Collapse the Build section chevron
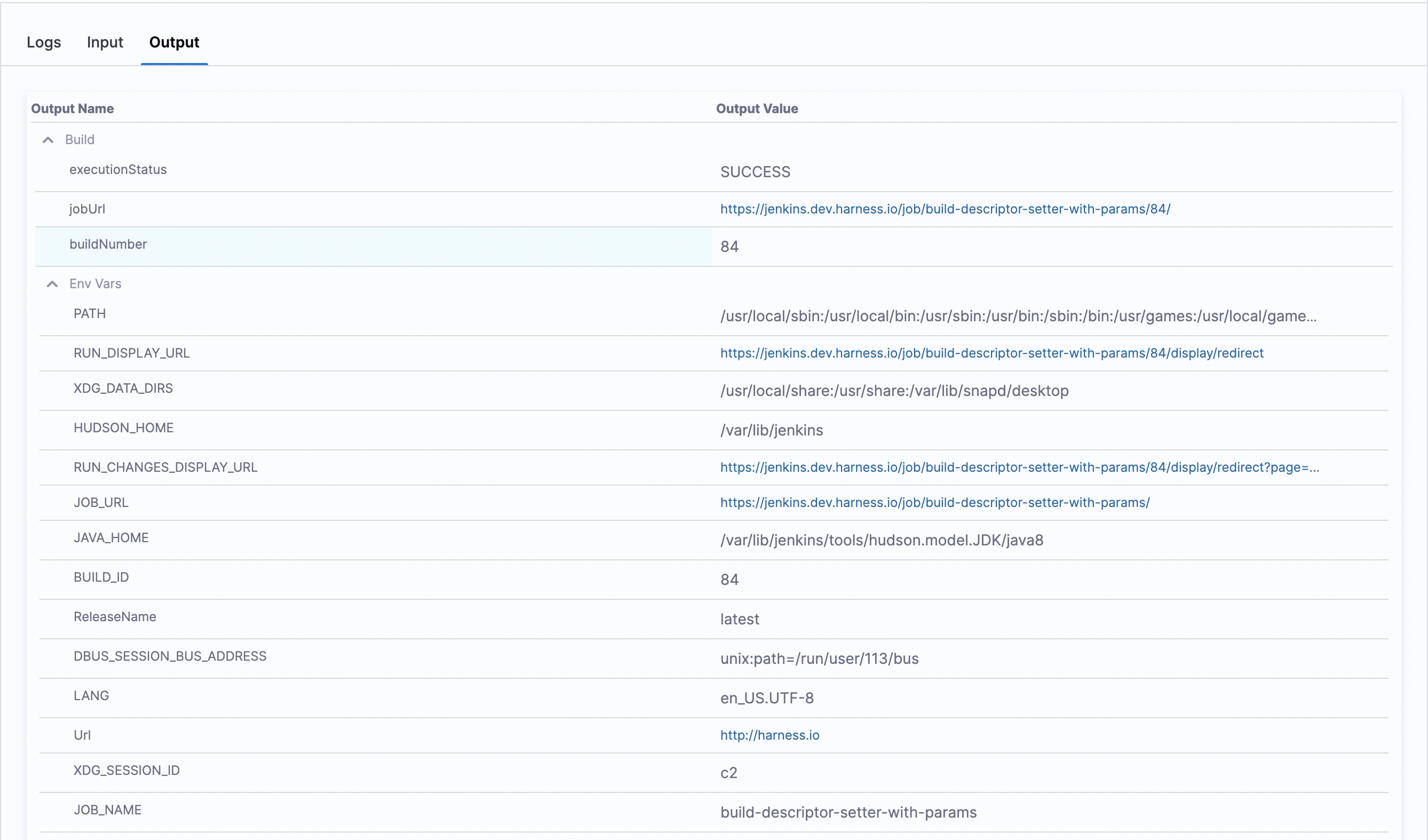 click(48, 140)
